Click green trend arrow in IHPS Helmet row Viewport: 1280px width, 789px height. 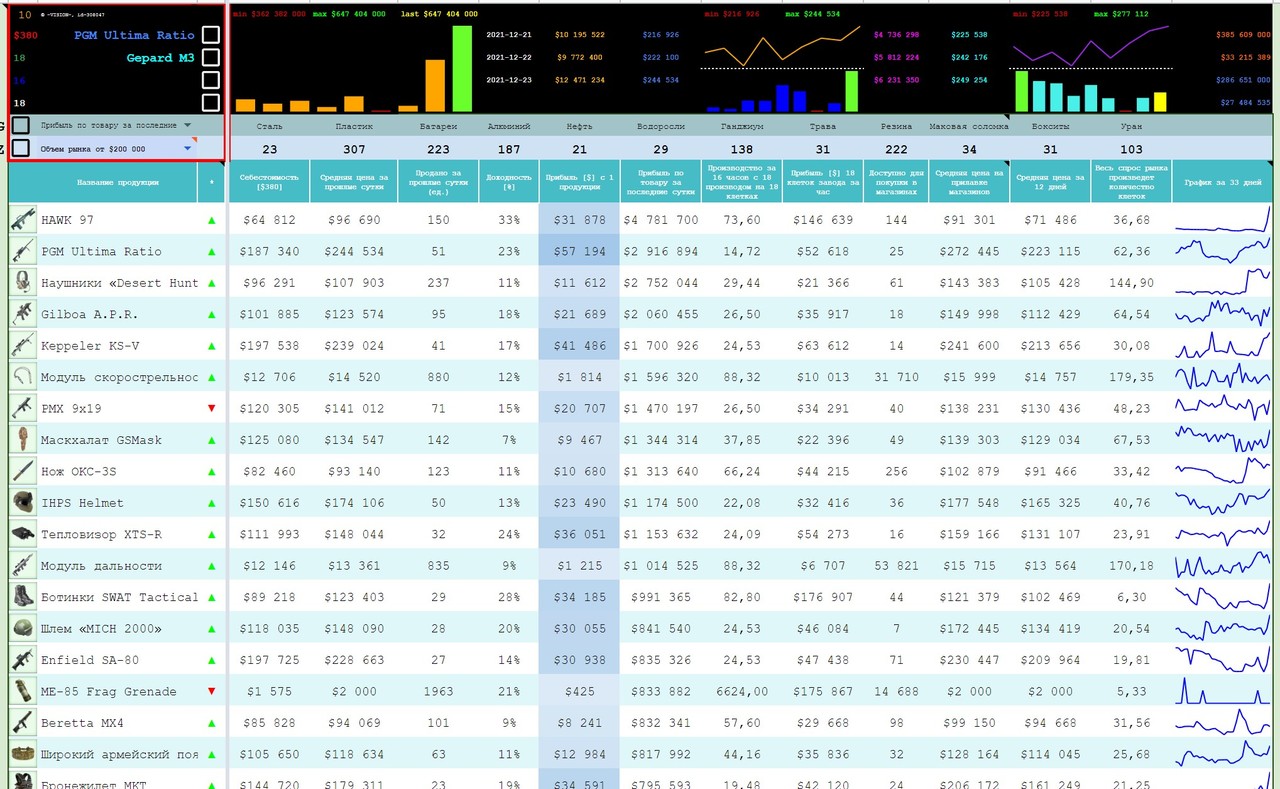click(211, 503)
